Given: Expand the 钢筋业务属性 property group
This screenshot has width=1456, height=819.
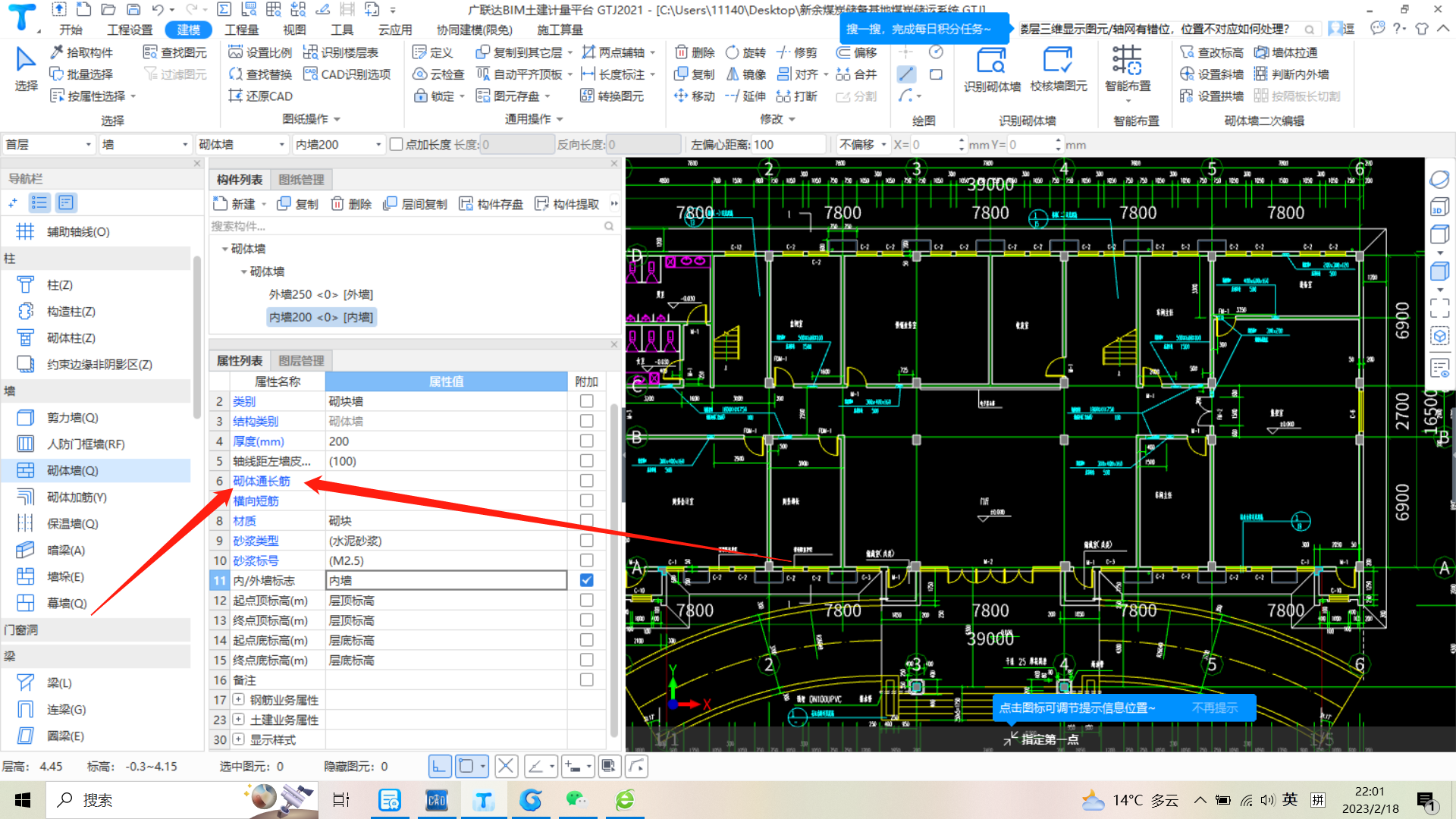Looking at the screenshot, I should pyautogui.click(x=238, y=700).
